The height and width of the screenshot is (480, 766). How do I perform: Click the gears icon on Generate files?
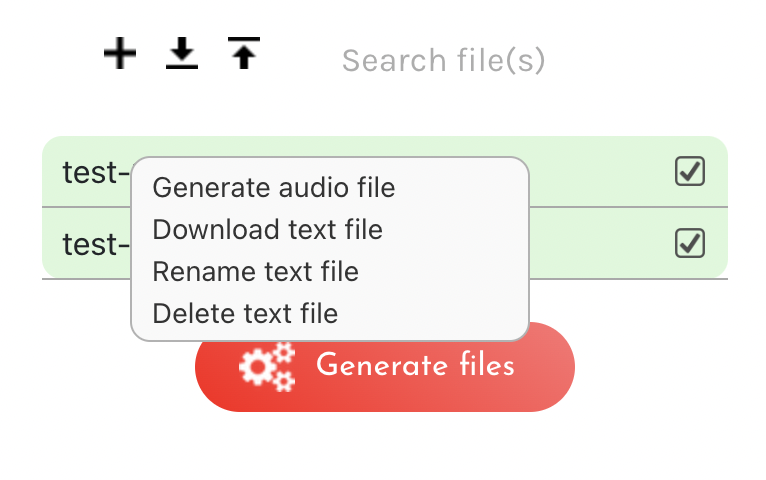[x=267, y=367]
